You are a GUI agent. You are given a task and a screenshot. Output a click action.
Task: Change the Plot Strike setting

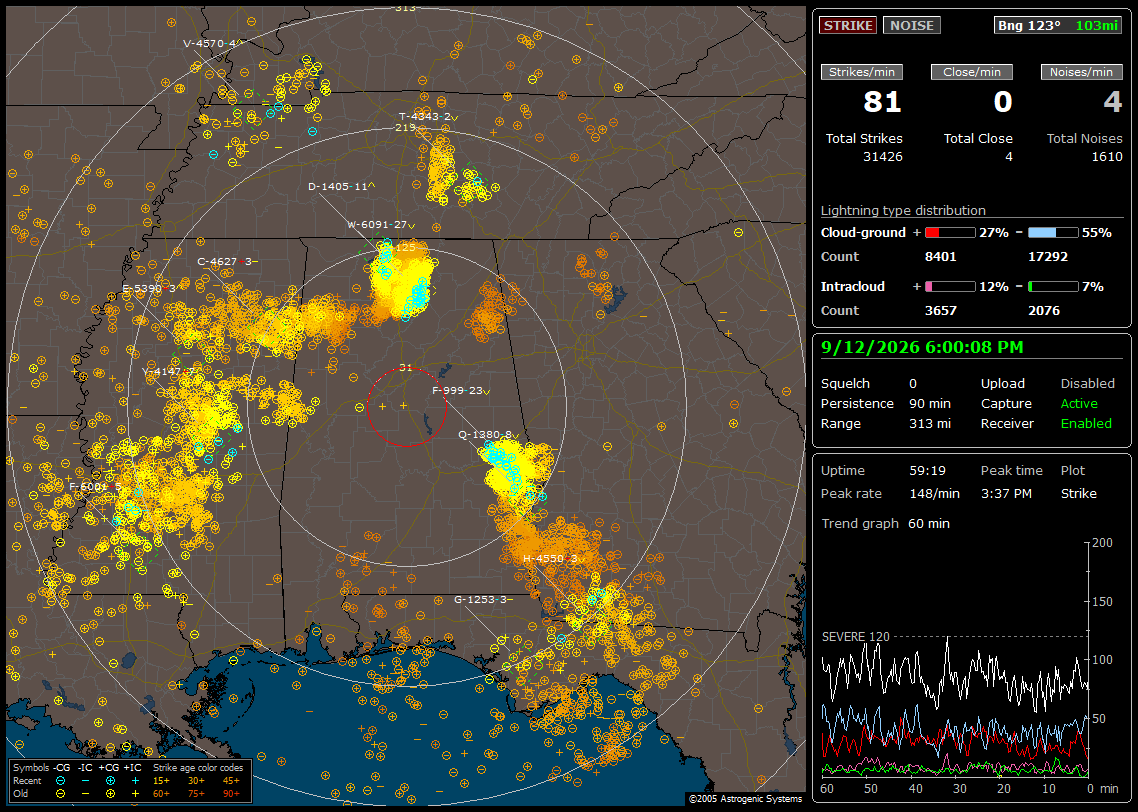point(1078,493)
